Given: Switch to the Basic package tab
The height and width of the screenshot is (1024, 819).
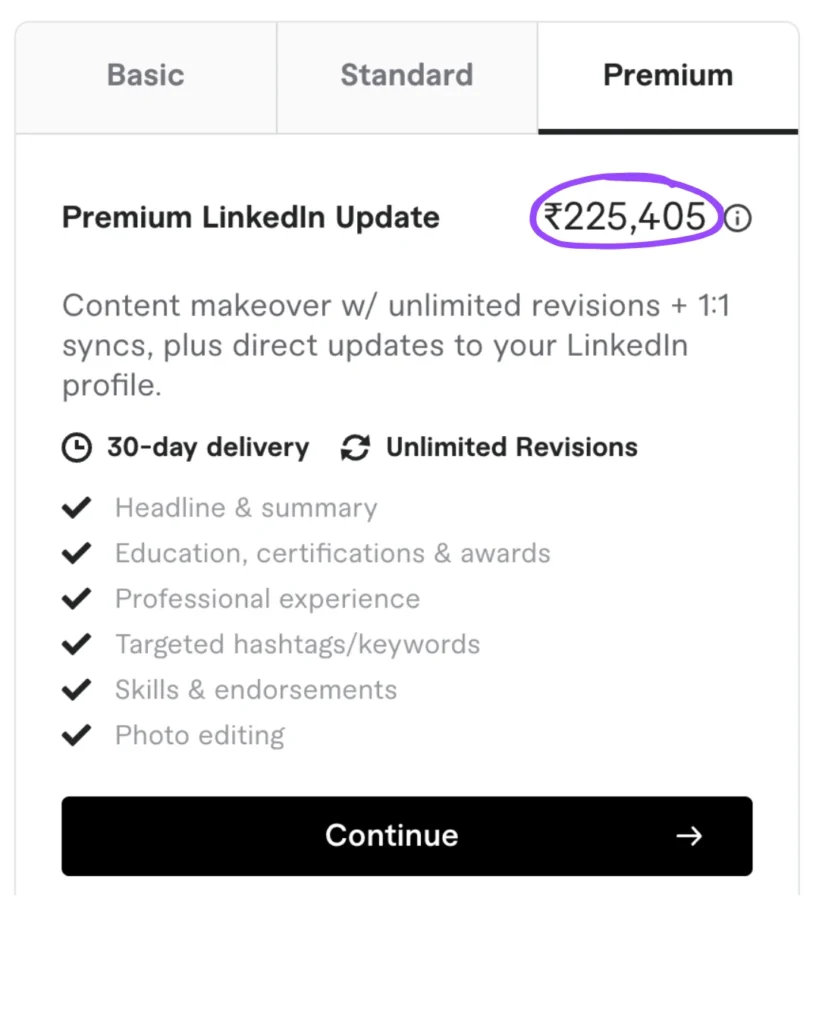Looking at the screenshot, I should (146, 76).
